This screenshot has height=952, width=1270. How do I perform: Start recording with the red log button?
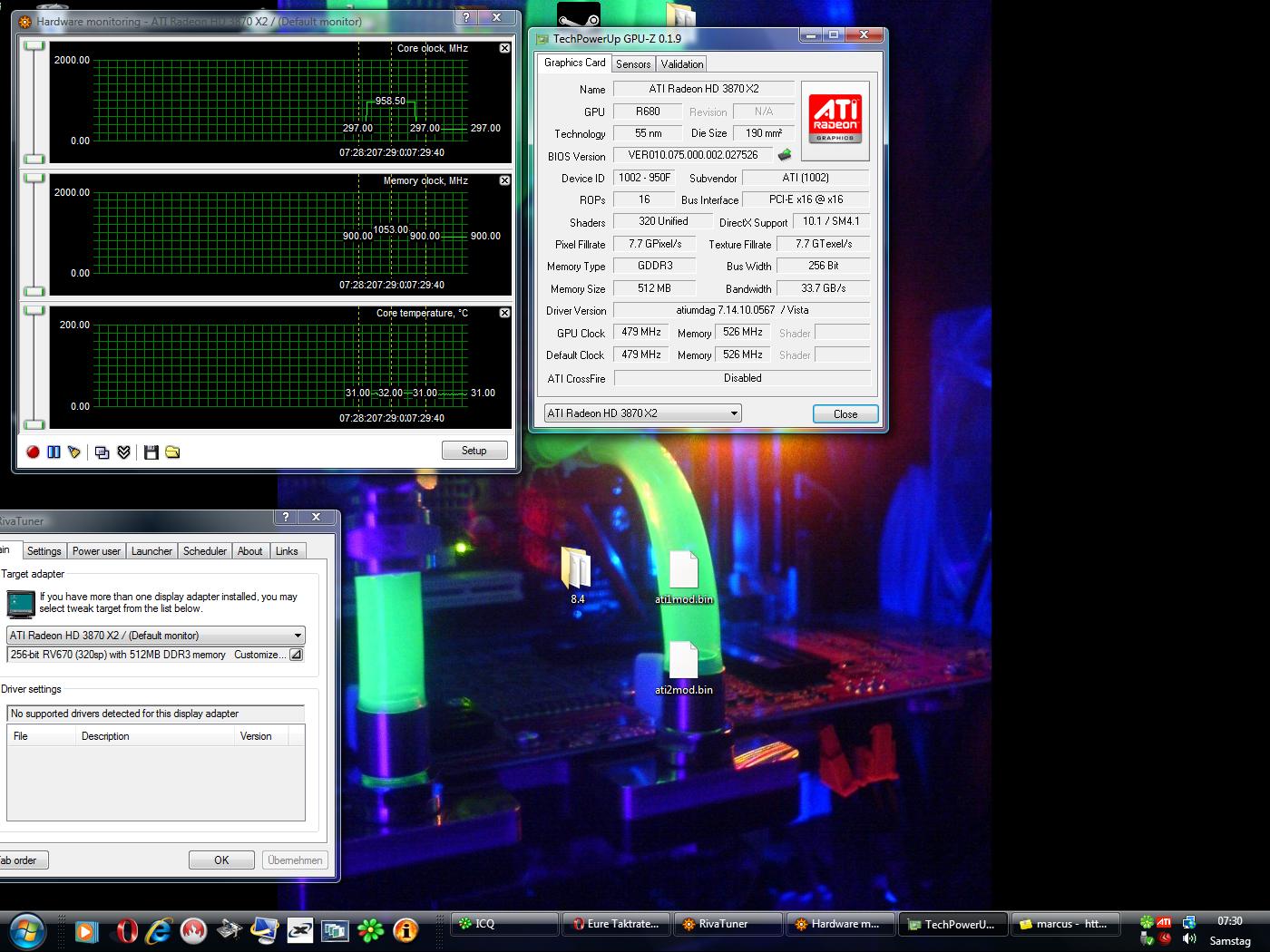33,452
